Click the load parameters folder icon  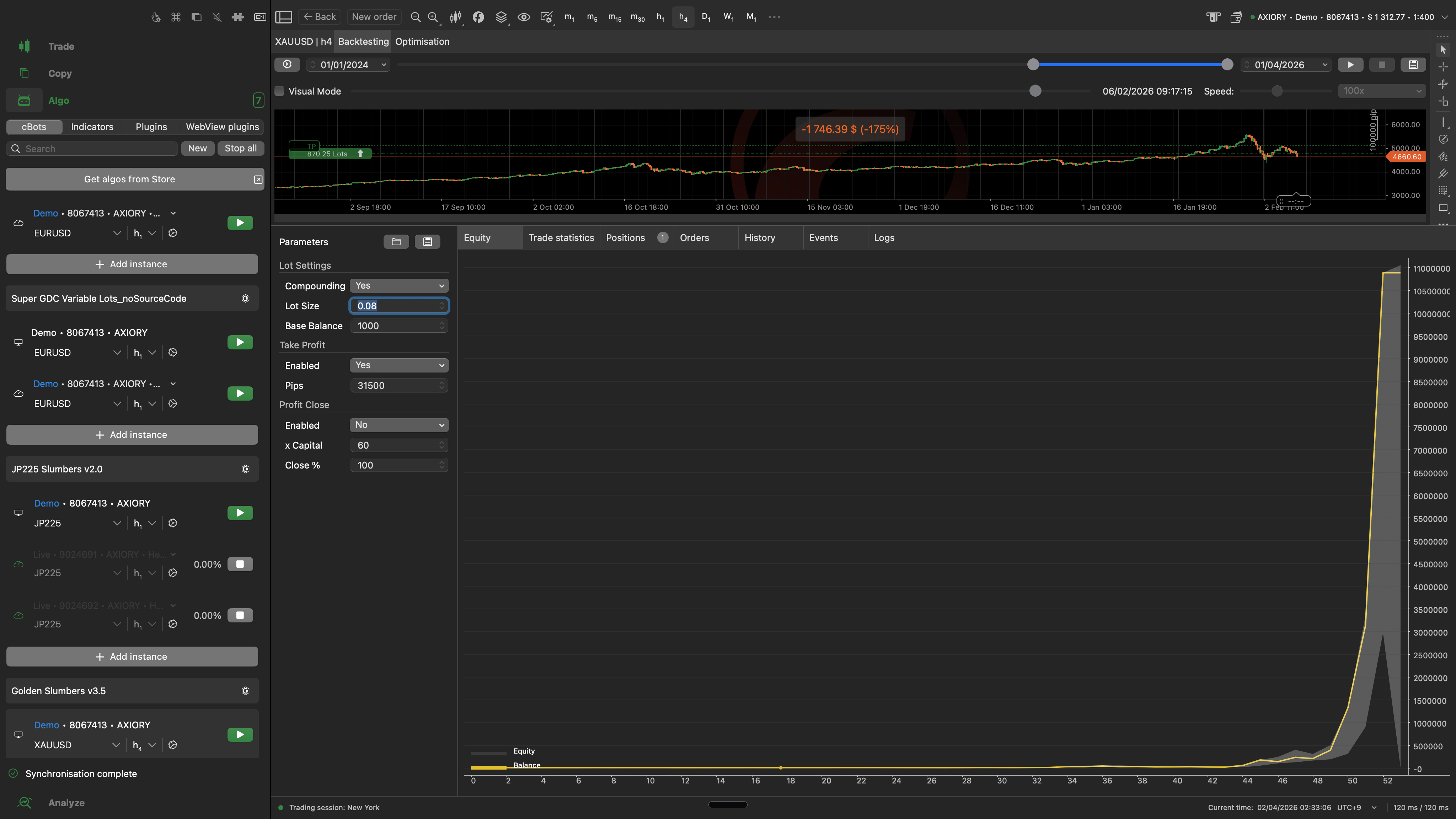tap(396, 242)
